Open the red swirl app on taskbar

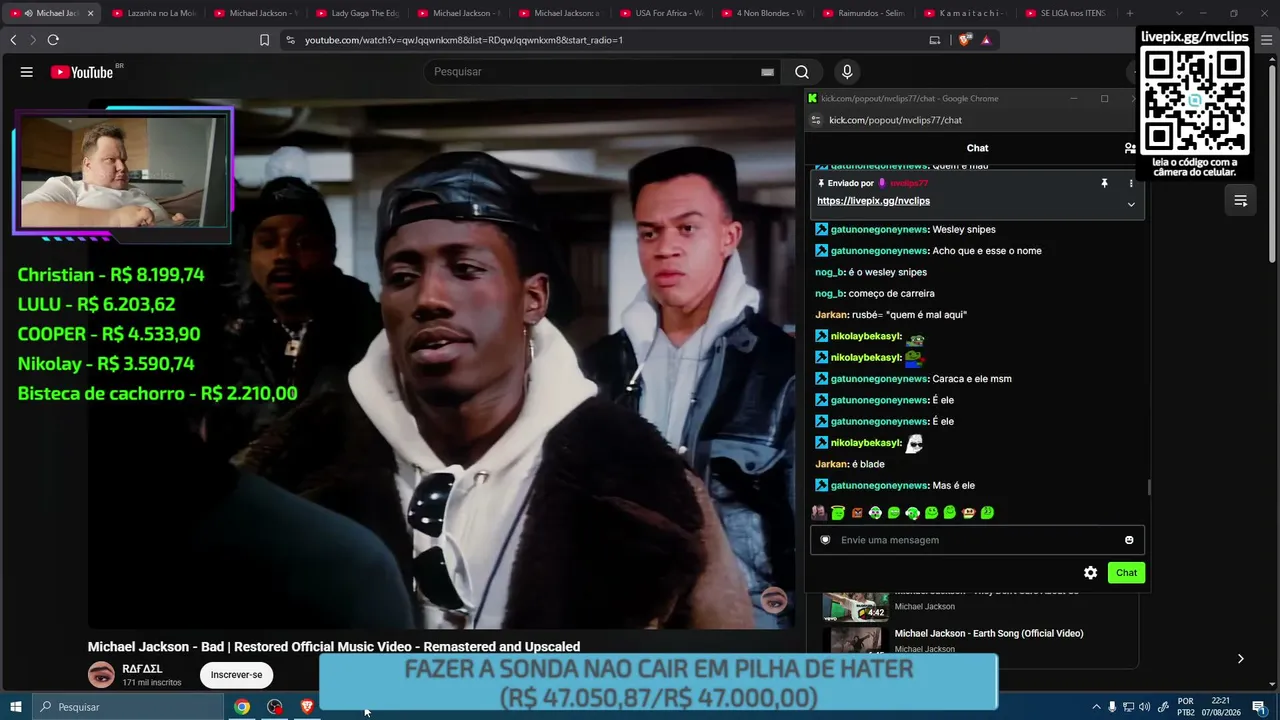click(275, 707)
